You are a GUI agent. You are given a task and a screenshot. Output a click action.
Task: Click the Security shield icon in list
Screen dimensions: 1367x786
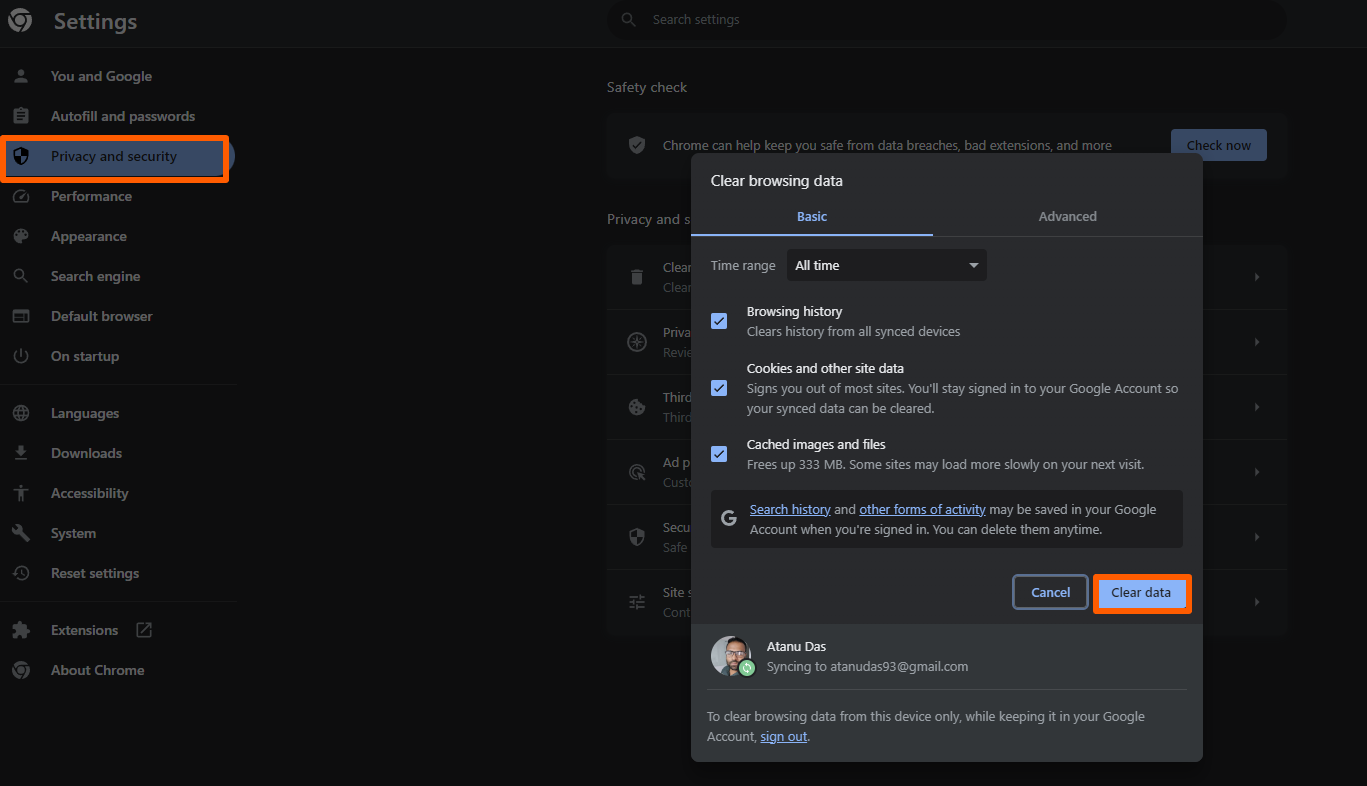(x=637, y=537)
